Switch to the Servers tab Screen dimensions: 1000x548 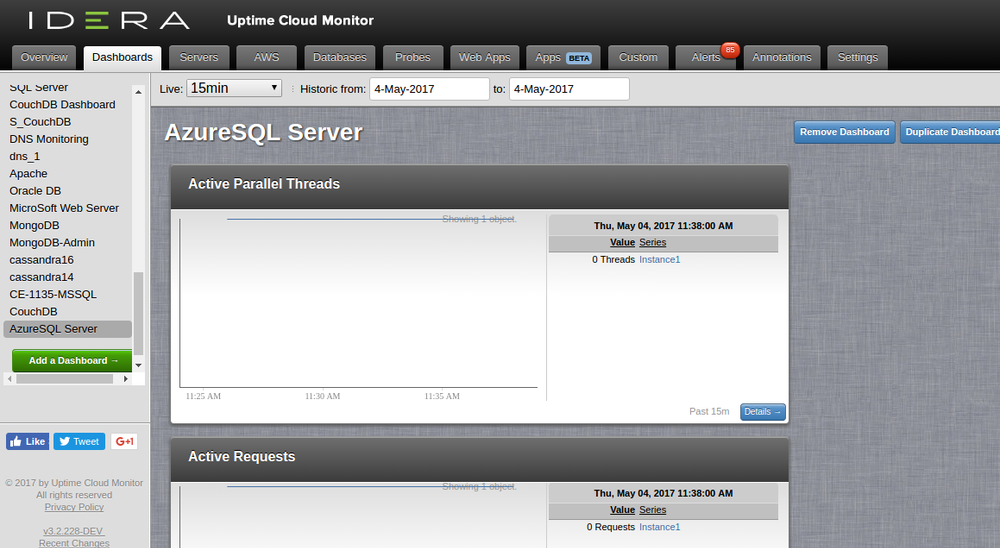coord(199,57)
